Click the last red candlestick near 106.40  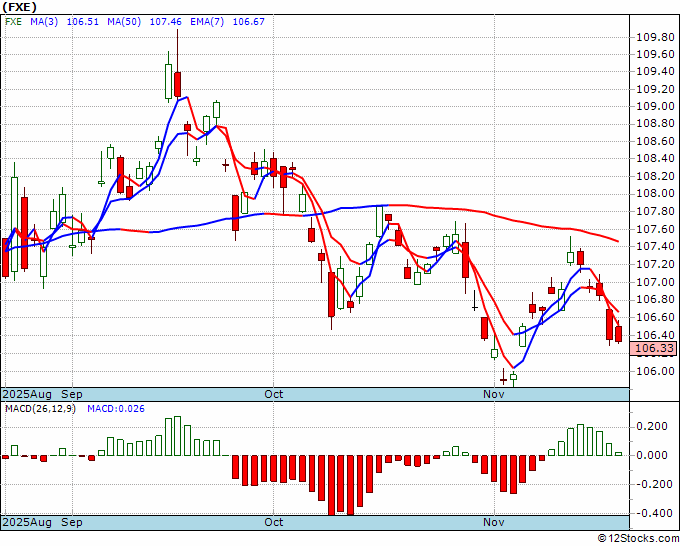click(x=619, y=333)
